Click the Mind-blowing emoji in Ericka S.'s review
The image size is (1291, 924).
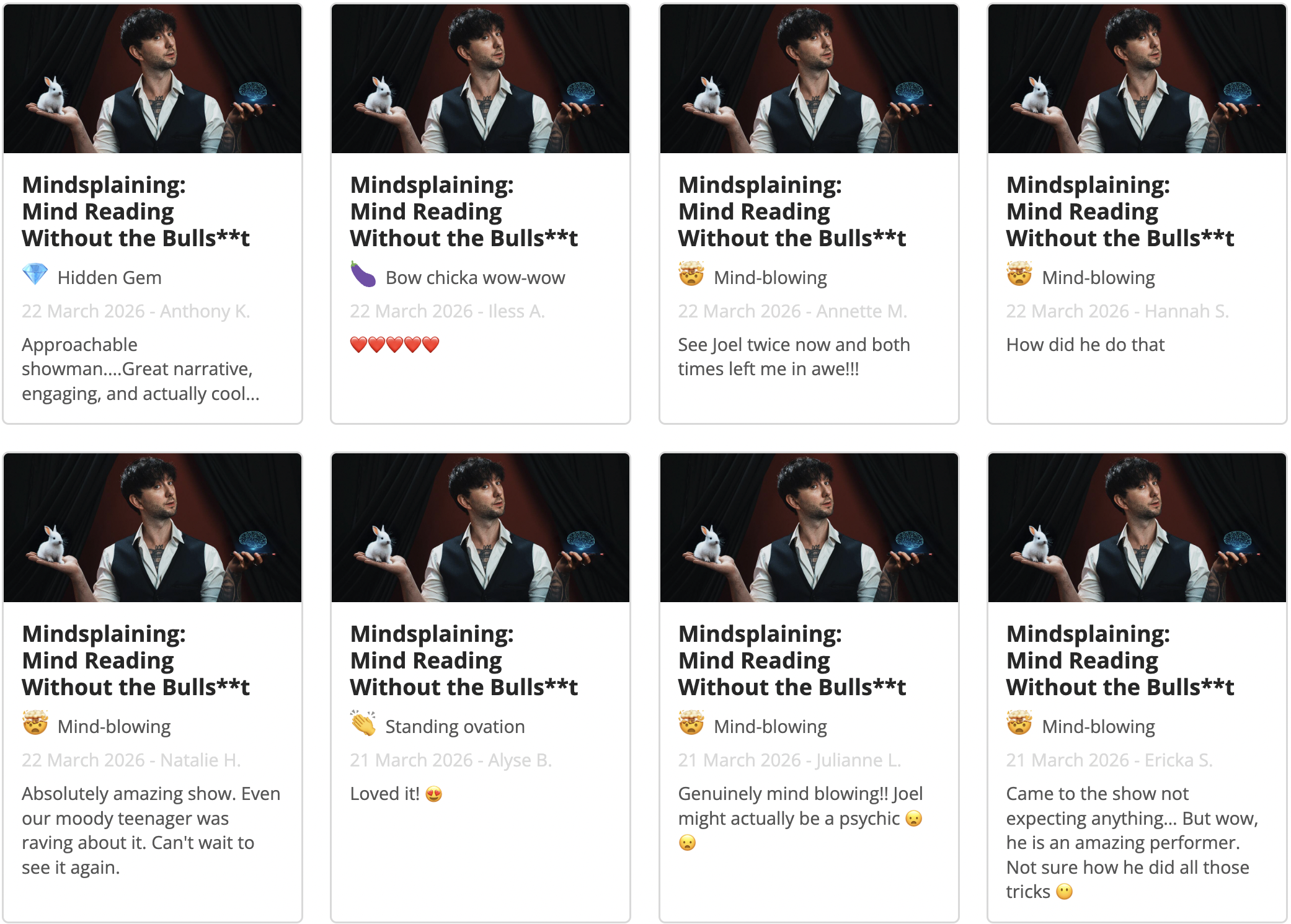(1019, 723)
